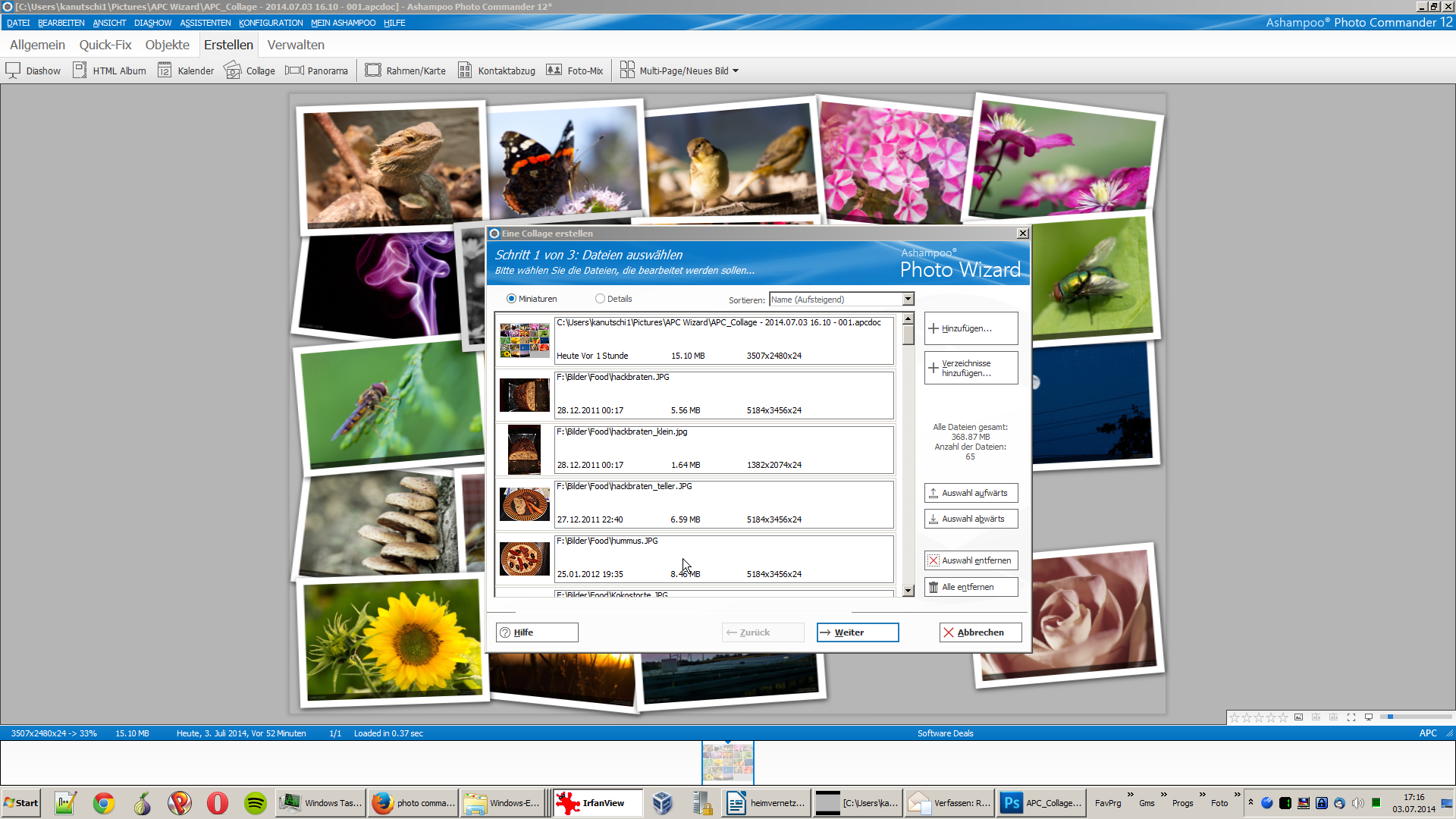Select the hackbraten.JPG file row
Screen dimensions: 1456x819
695,395
